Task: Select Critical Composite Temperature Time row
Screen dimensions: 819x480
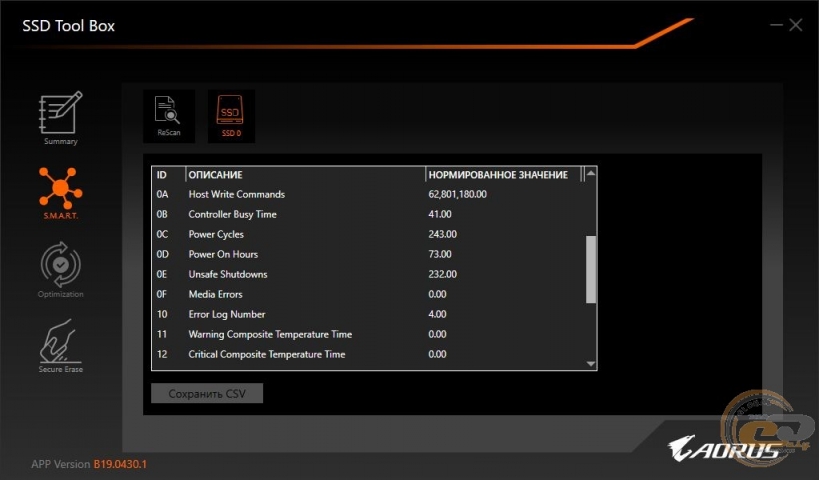Action: (x=369, y=354)
